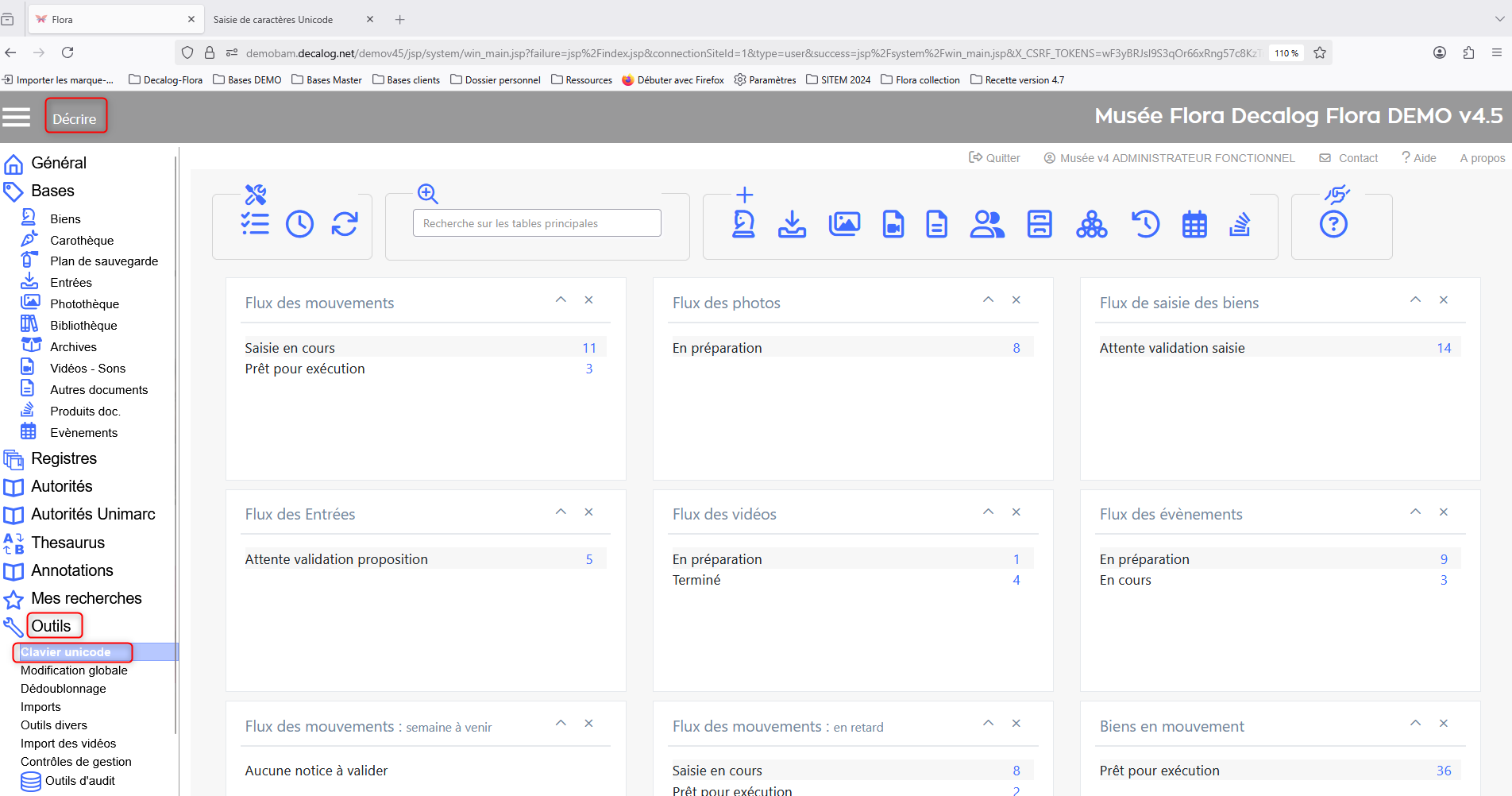Click the clock history icon in toolbar
This screenshot has height=796, width=1512.
click(x=299, y=224)
